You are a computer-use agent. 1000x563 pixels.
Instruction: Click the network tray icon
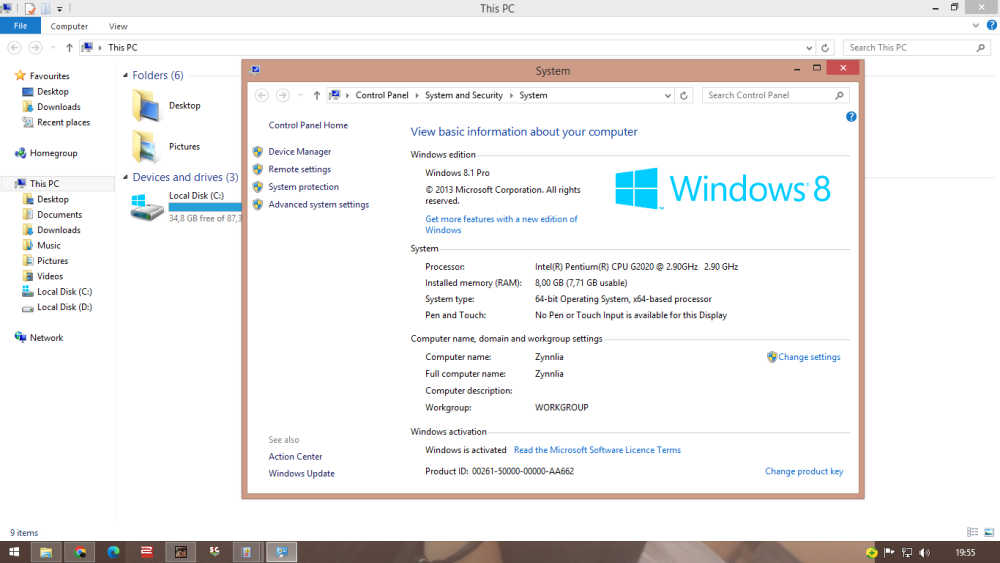(906, 552)
